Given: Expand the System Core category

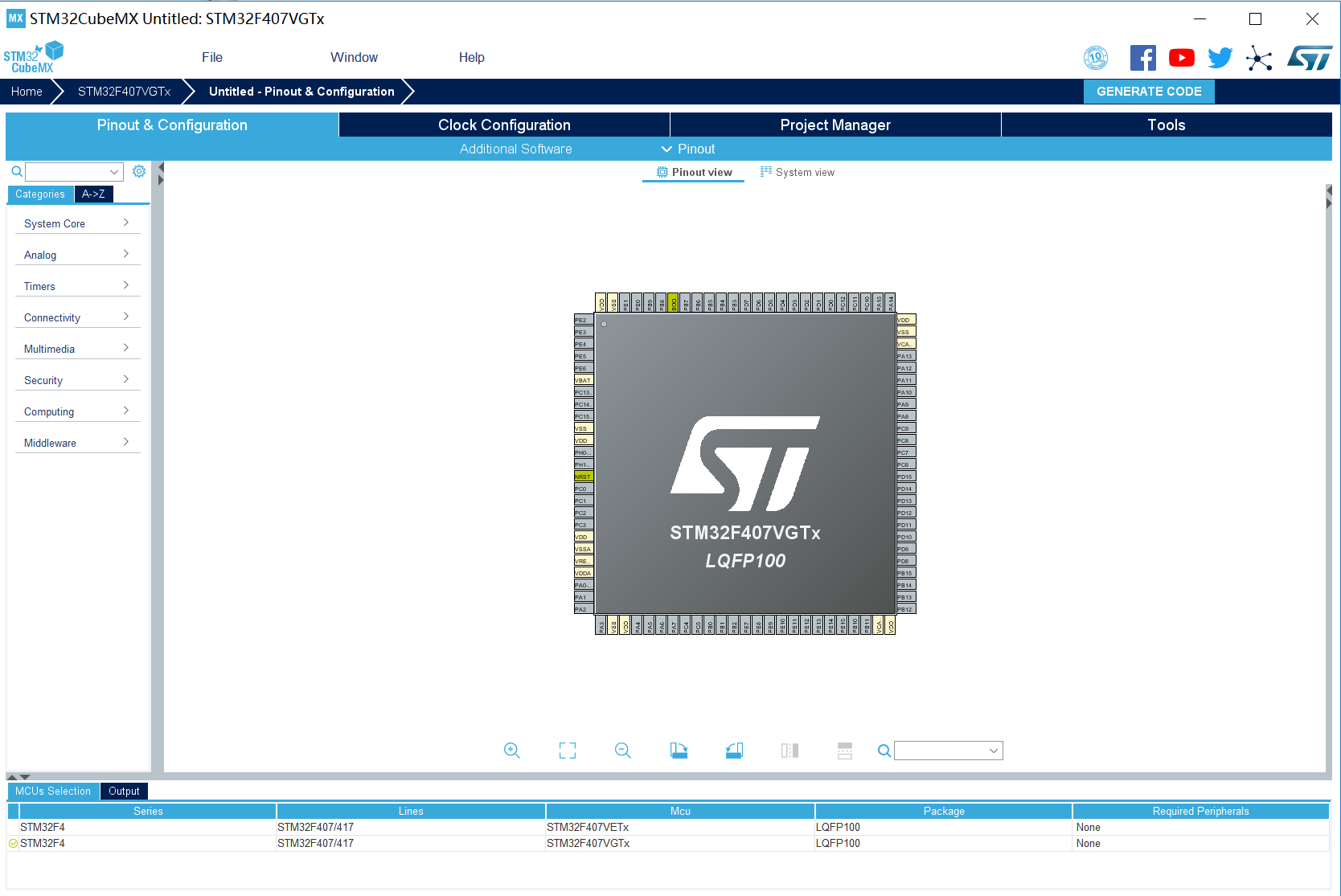Looking at the screenshot, I should point(76,223).
